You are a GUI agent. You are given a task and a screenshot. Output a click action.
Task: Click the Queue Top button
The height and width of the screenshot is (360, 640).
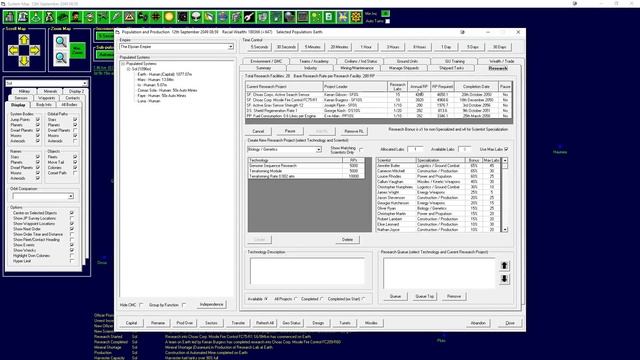tap(424, 297)
